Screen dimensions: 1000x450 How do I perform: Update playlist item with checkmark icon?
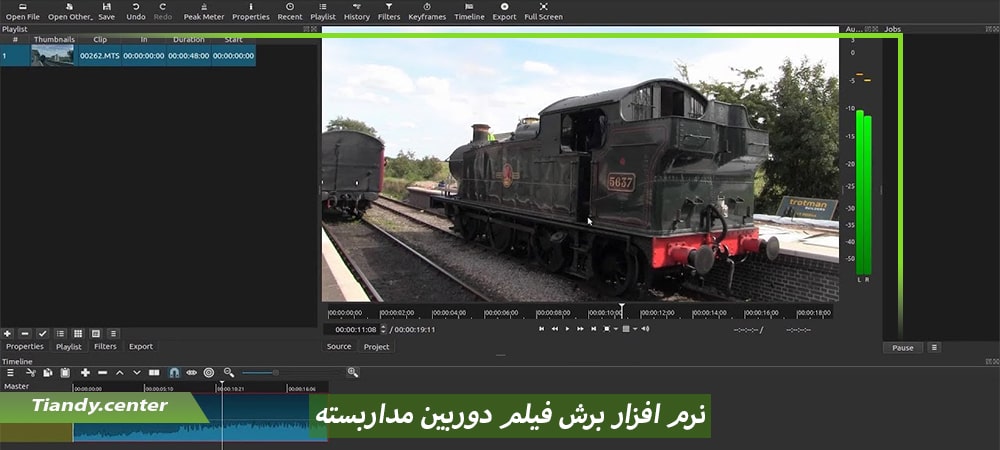pos(42,333)
